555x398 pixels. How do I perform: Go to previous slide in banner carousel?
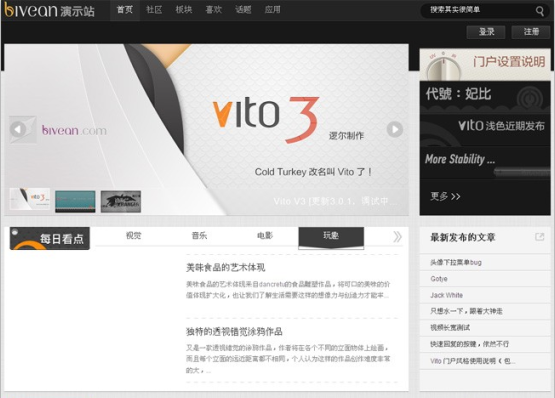(x=18, y=129)
